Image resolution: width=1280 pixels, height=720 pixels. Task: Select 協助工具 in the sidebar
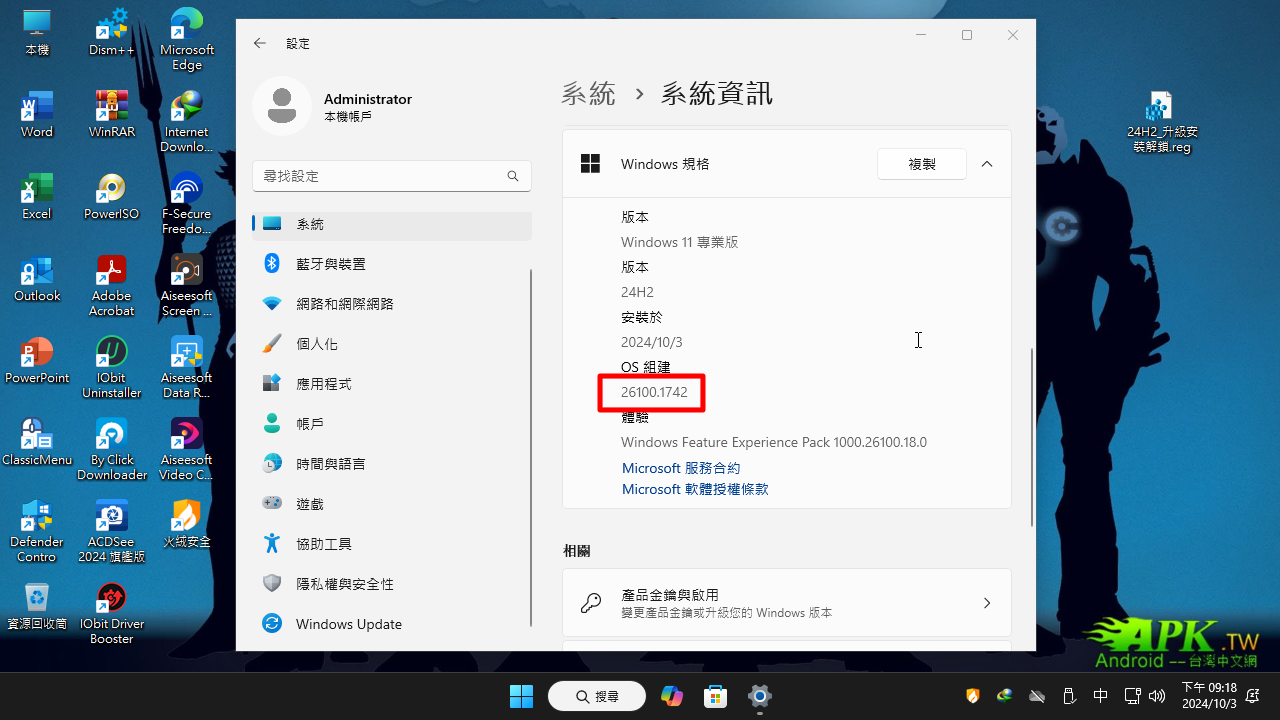pos(392,544)
